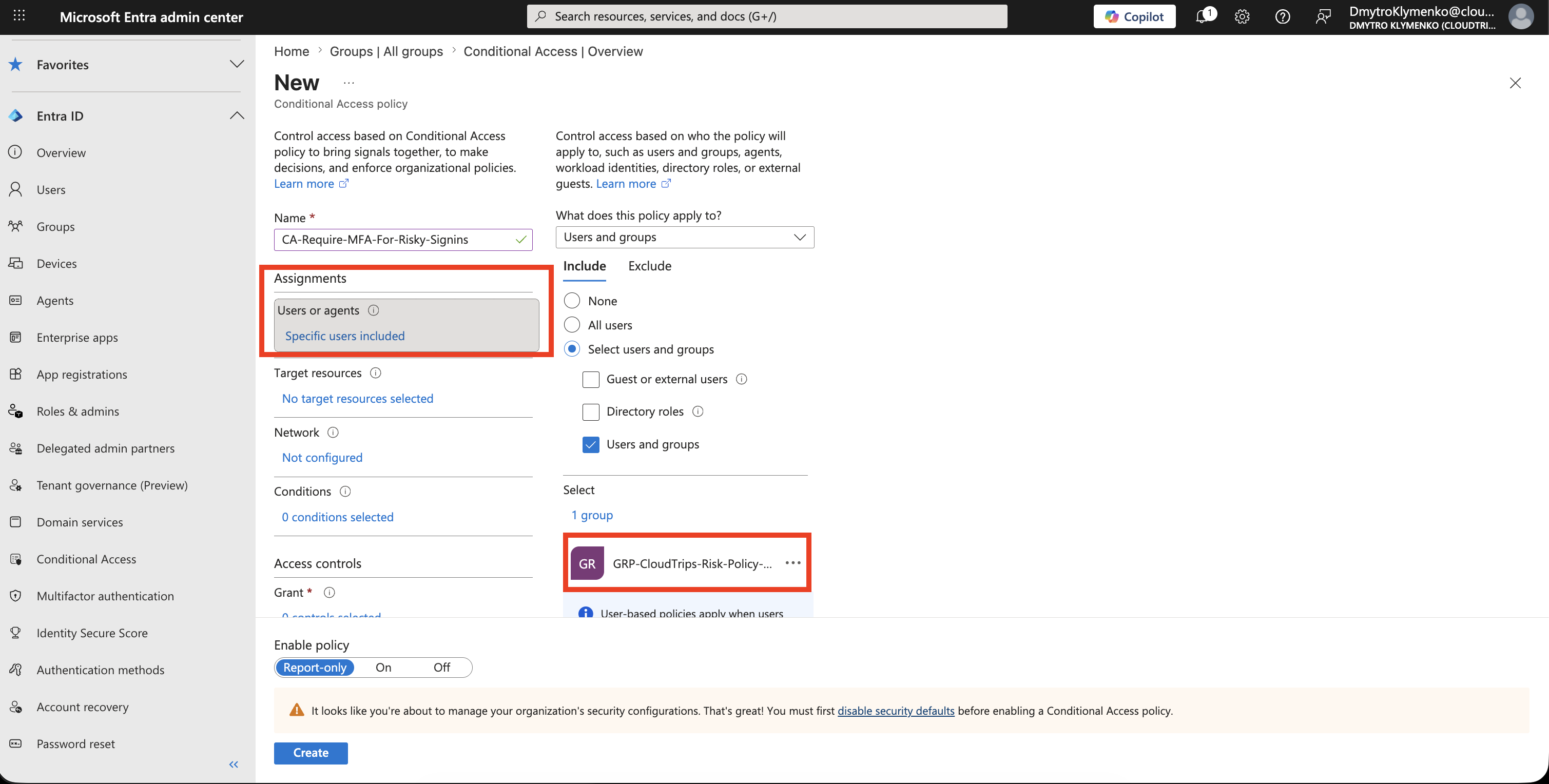
Task: Click the App registrations icon in sidebar
Action: coord(15,374)
